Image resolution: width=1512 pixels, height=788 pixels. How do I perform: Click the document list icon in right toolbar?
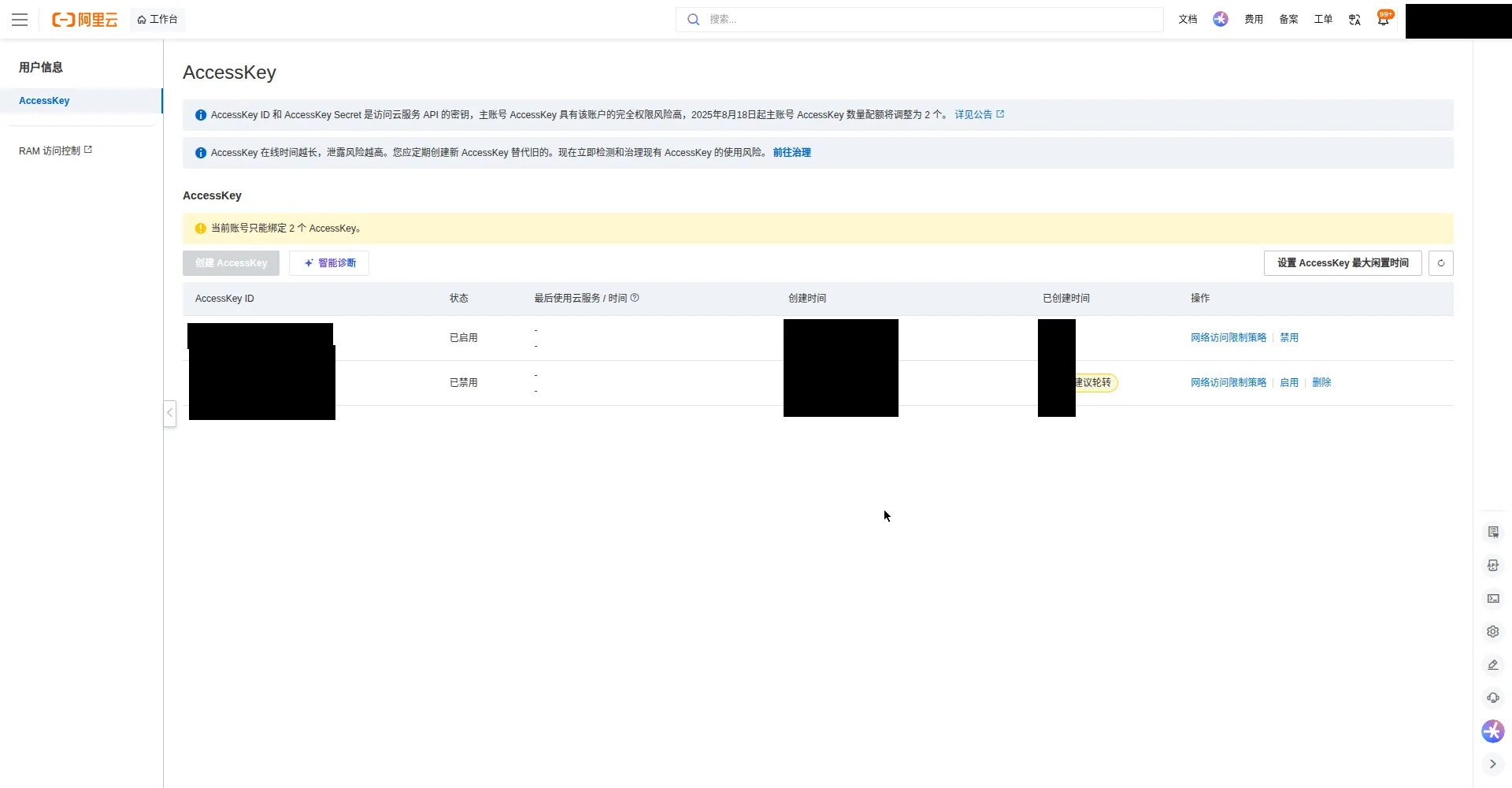point(1493,533)
